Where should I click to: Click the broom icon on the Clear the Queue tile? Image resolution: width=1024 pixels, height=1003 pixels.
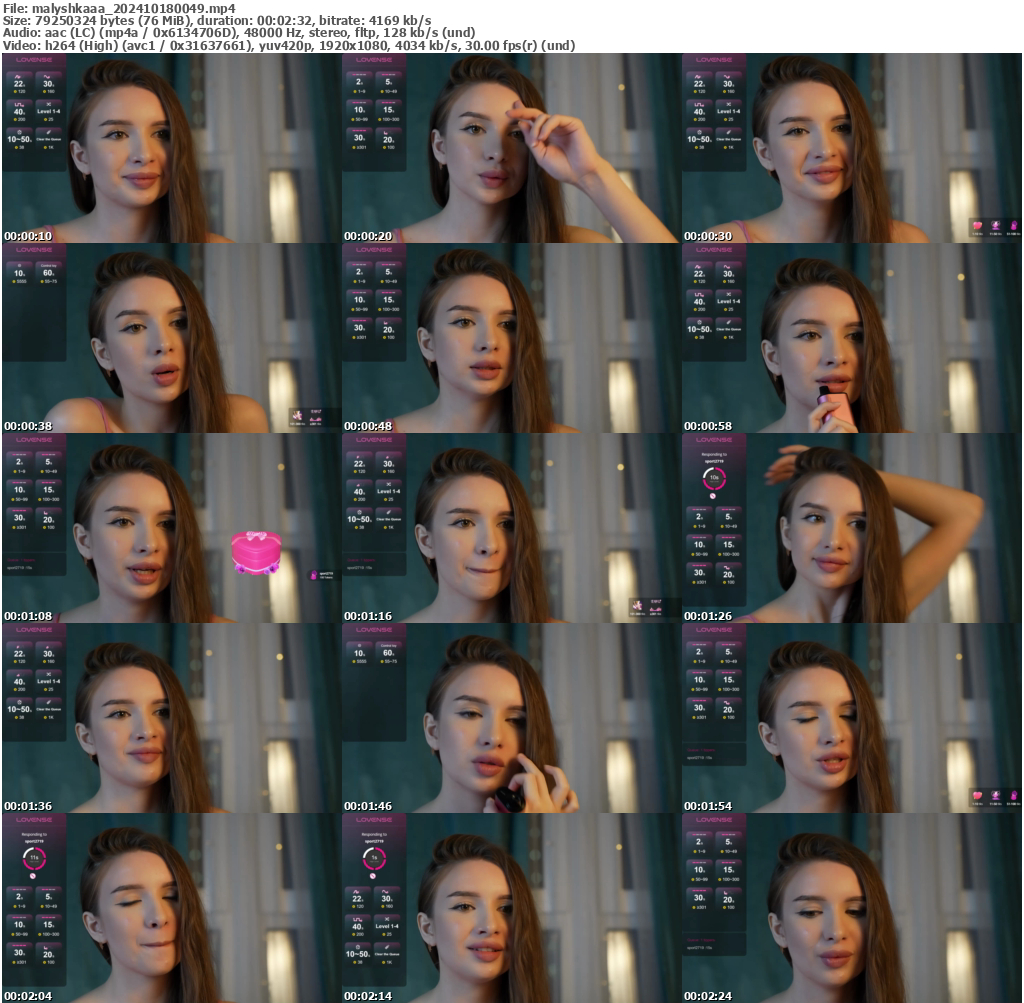point(48,132)
